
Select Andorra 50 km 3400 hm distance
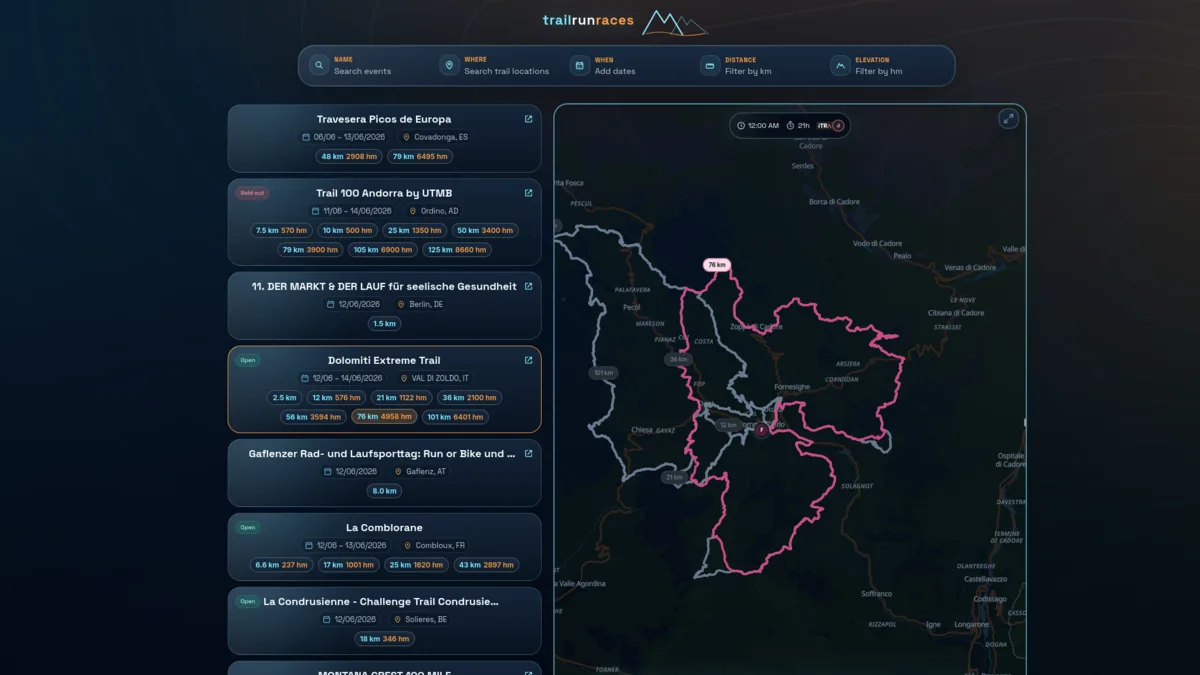[x=485, y=230]
